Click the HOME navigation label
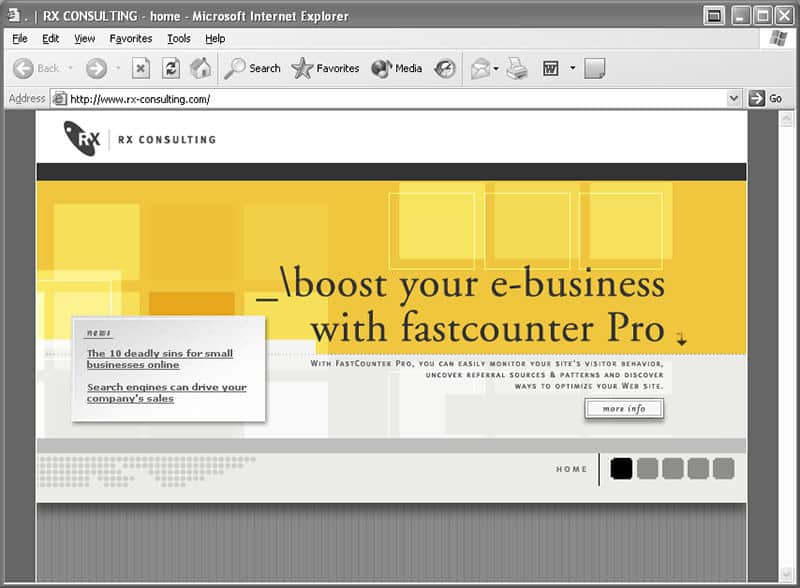Viewport: 800px width, 588px height. coord(571,469)
